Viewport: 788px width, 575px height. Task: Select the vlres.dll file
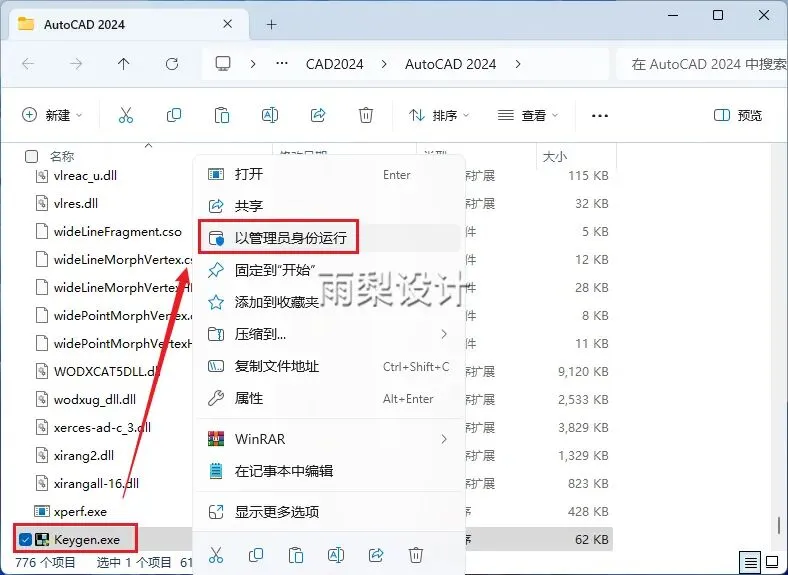tap(75, 204)
